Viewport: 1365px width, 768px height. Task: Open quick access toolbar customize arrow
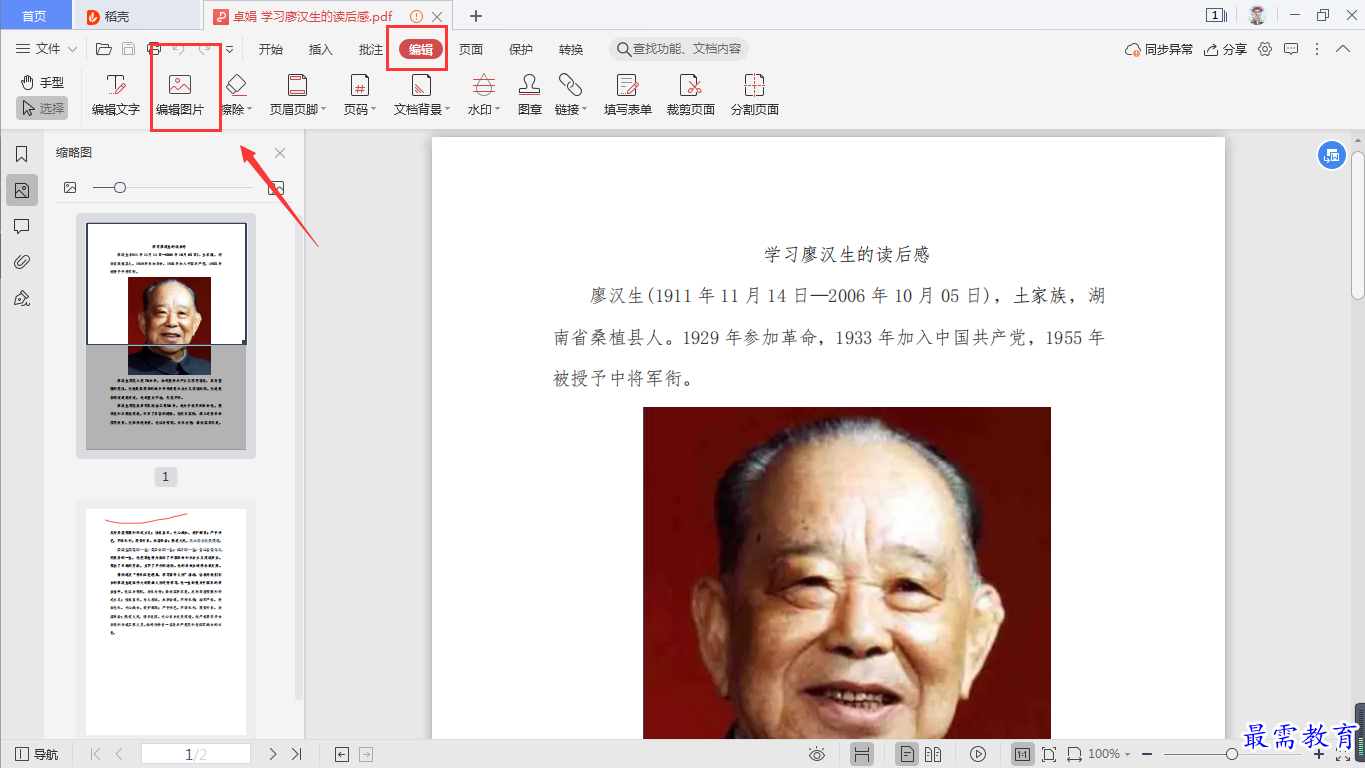click(x=229, y=49)
